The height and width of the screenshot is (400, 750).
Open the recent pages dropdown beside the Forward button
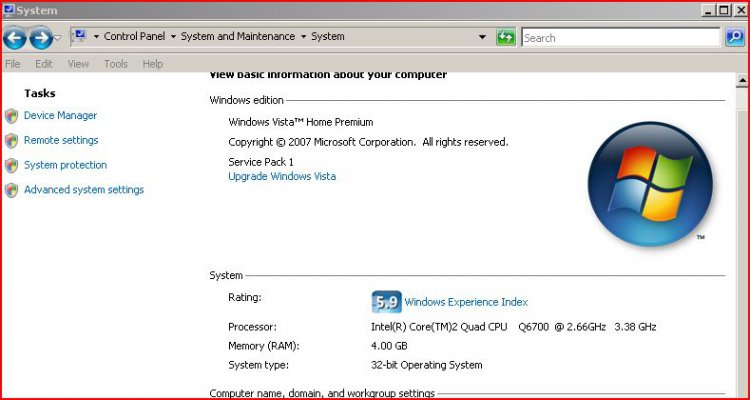(58, 38)
